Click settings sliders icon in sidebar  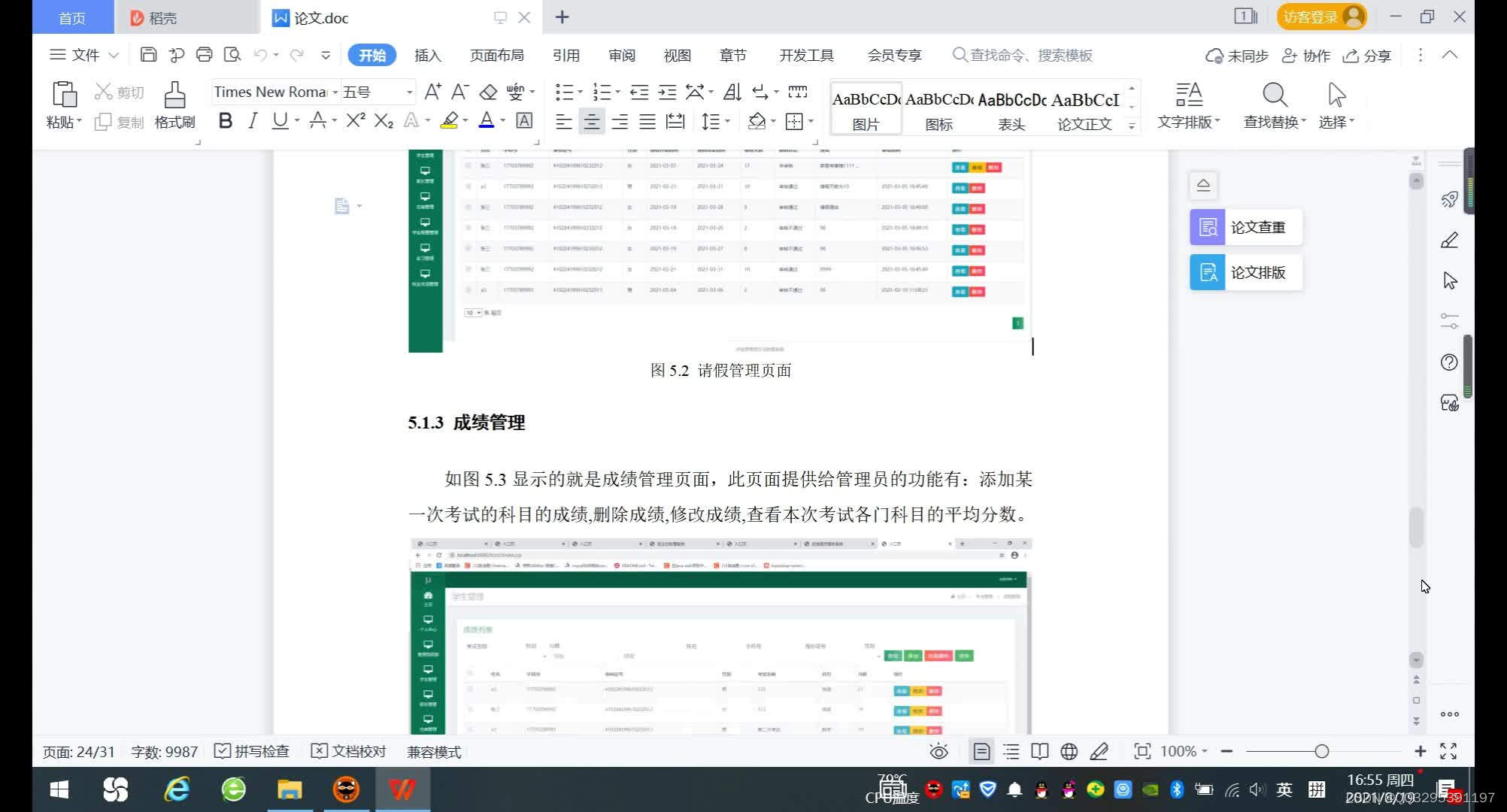(x=1449, y=321)
